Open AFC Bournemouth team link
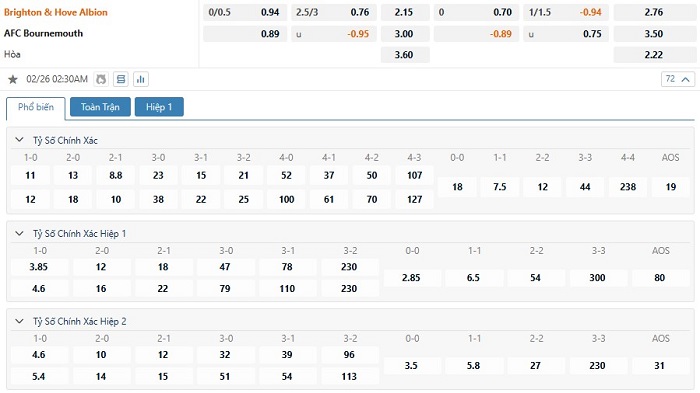The width and height of the screenshot is (700, 393). pyautogui.click(x=43, y=33)
